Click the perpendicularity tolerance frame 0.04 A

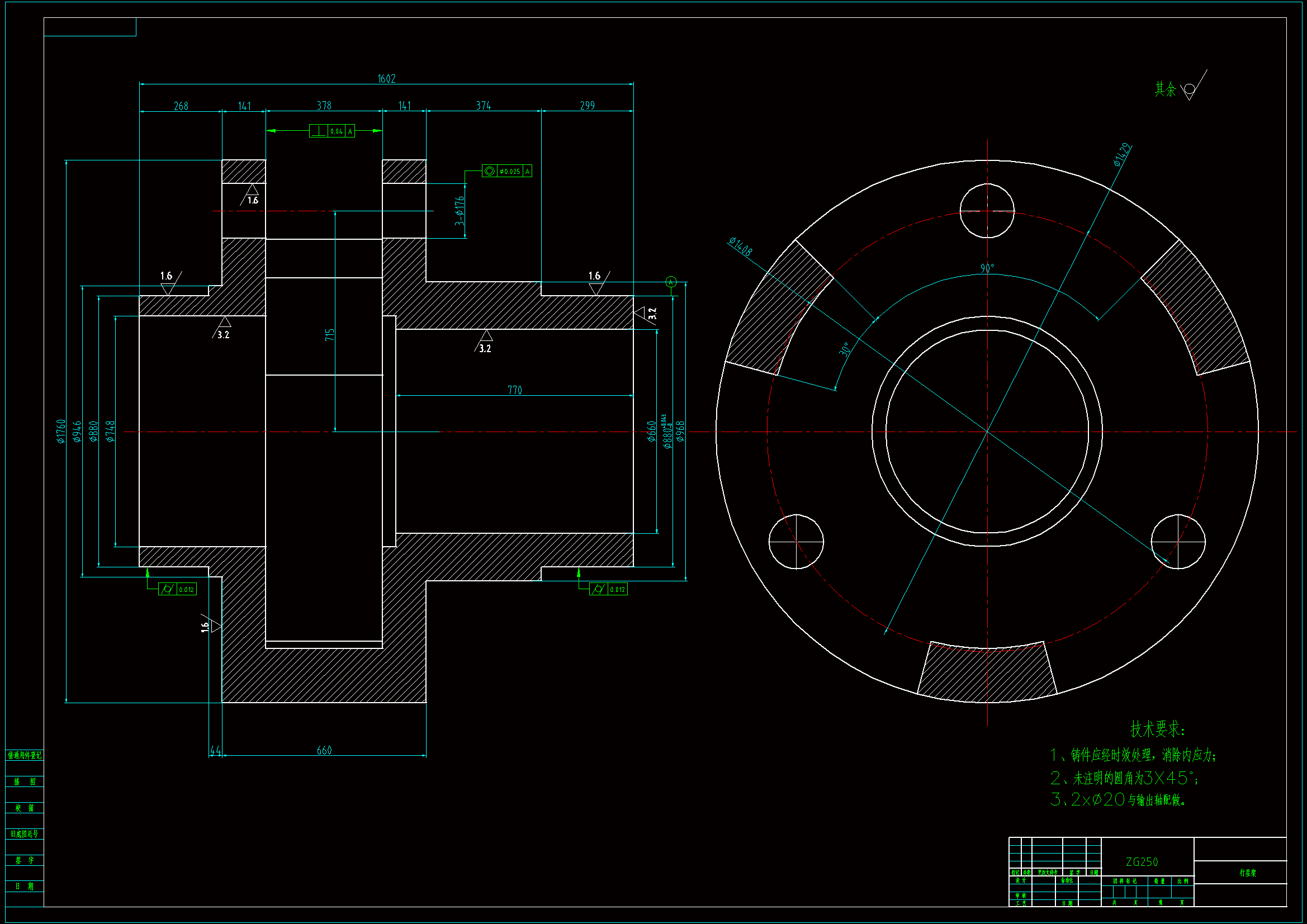[x=332, y=131]
